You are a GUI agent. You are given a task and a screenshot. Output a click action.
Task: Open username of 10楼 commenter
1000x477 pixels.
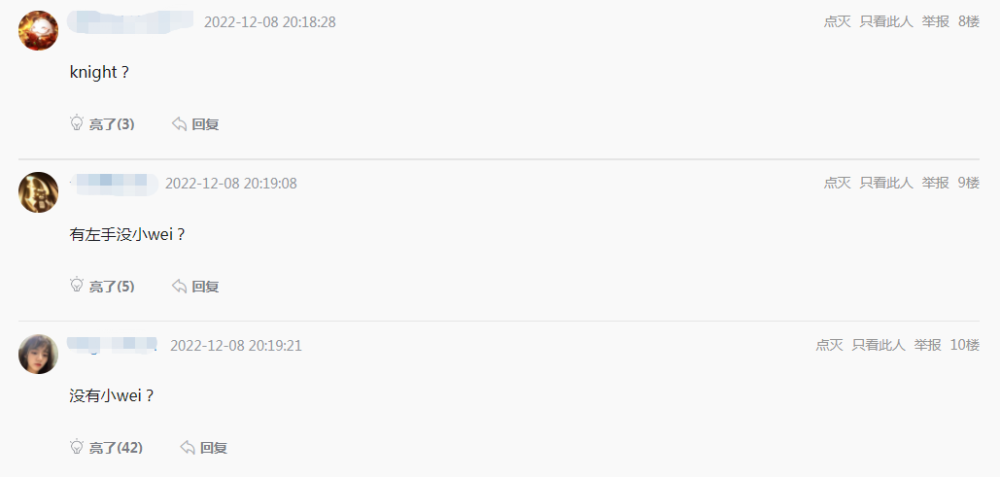coord(112,344)
